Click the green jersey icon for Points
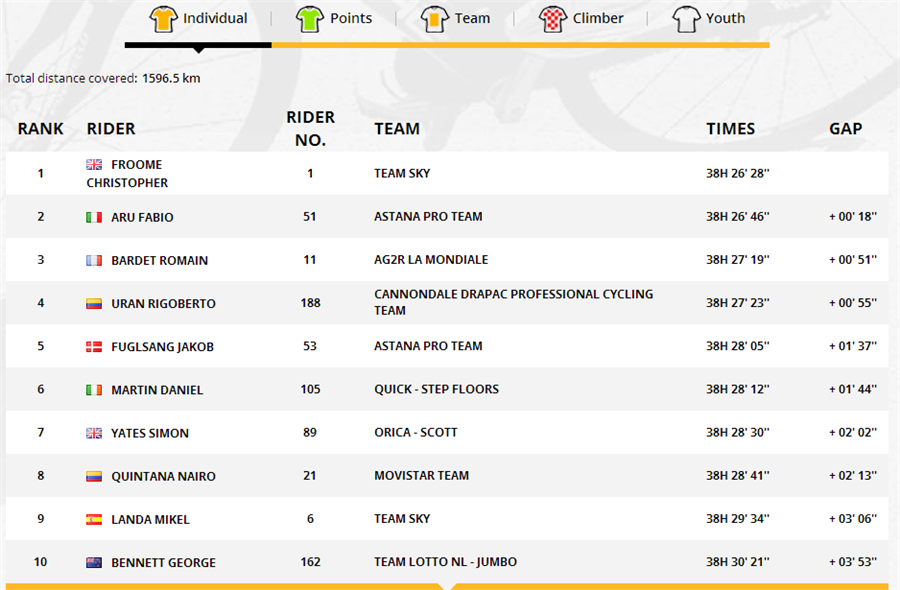 [310, 18]
